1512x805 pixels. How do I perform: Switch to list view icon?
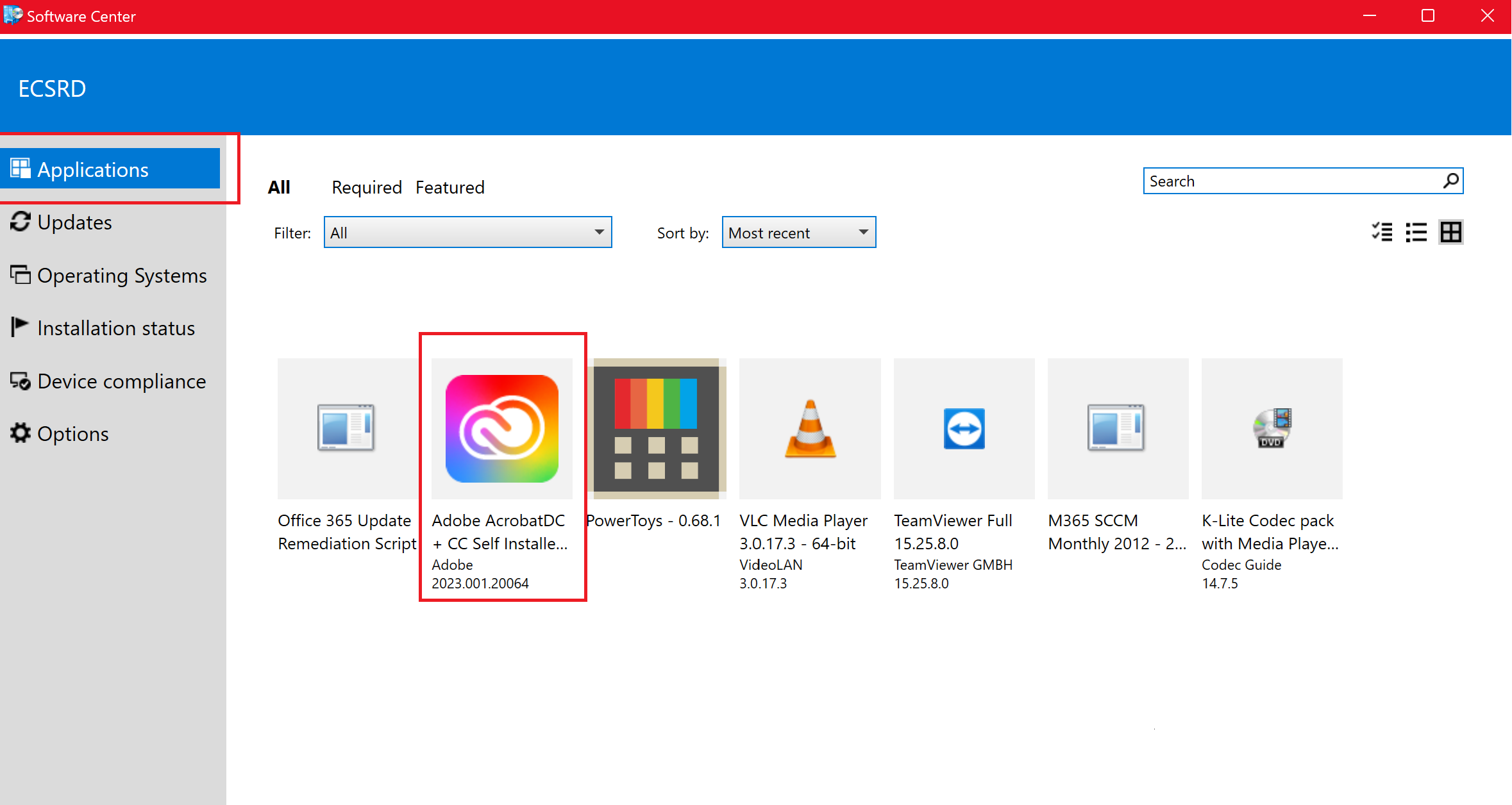[1416, 232]
